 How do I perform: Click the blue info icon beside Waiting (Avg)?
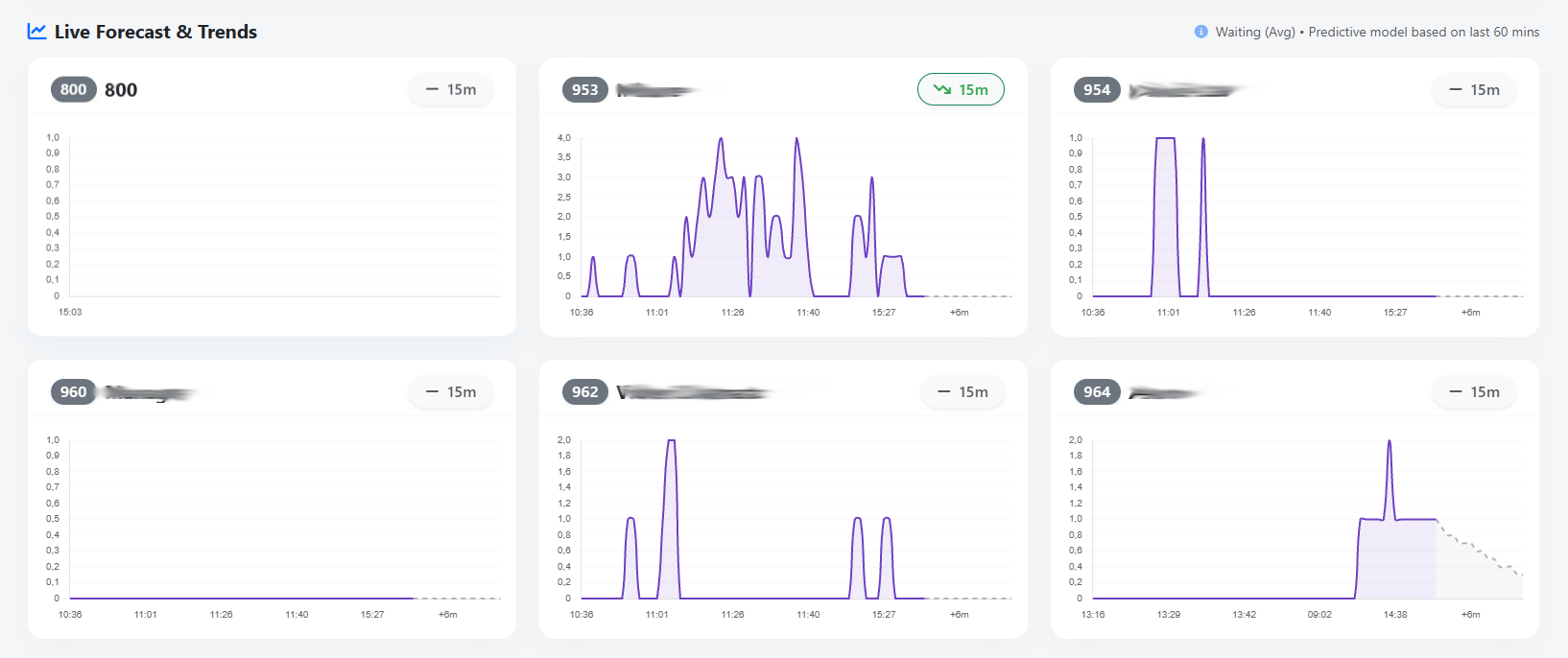tap(1200, 32)
